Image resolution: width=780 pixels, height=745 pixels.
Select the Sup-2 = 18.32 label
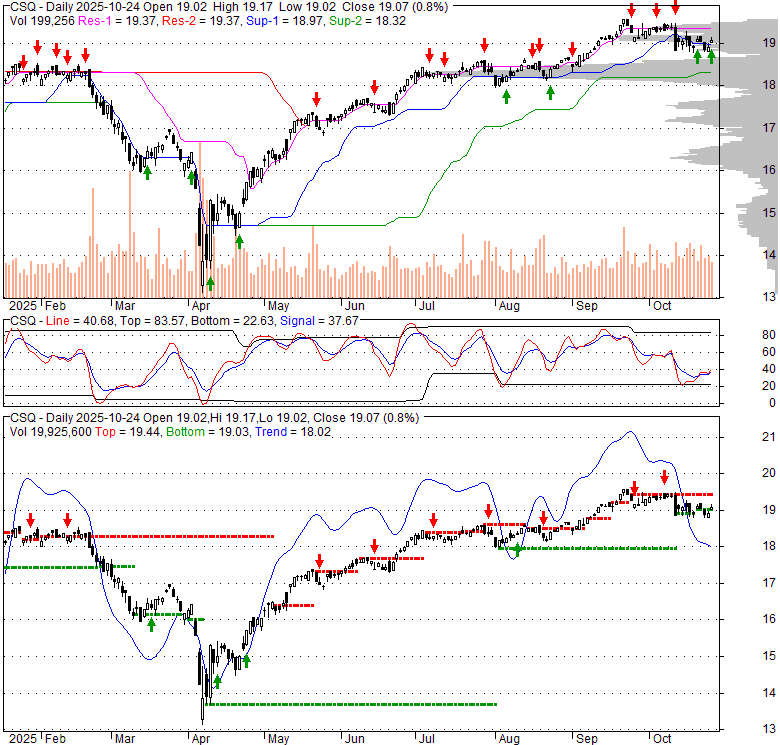pyautogui.click(x=367, y=21)
